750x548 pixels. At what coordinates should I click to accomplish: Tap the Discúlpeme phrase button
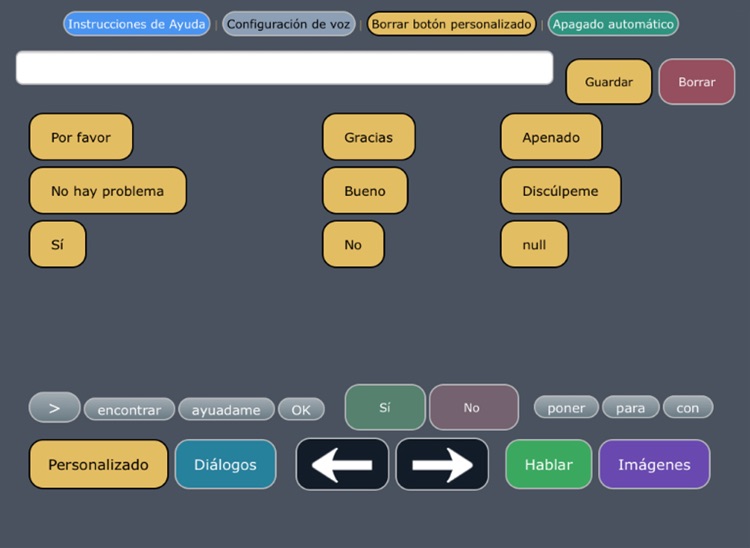click(x=561, y=191)
